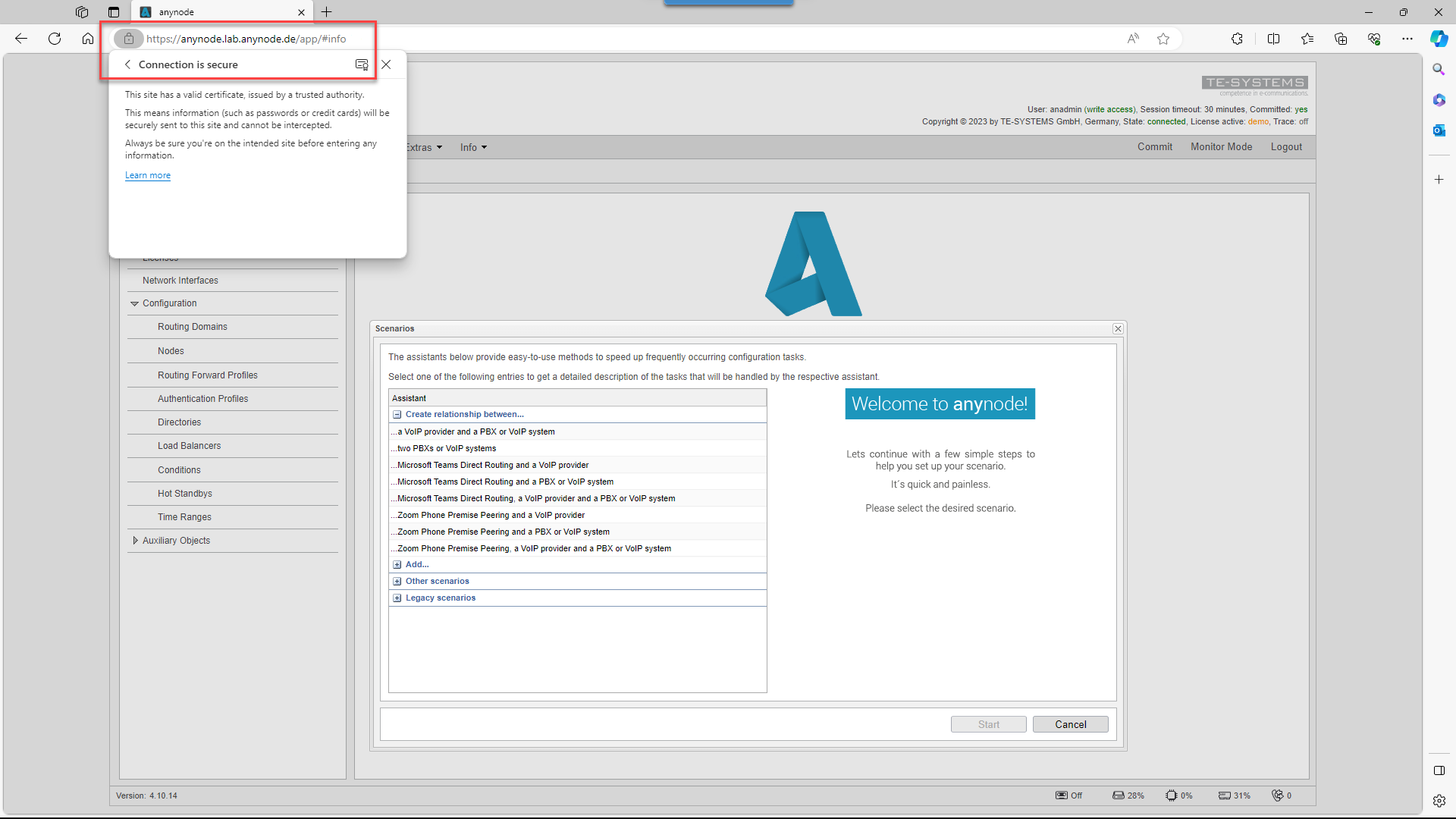The image size is (1456, 819).
Task: Click the Extensions puzzle piece icon
Action: tap(1237, 38)
